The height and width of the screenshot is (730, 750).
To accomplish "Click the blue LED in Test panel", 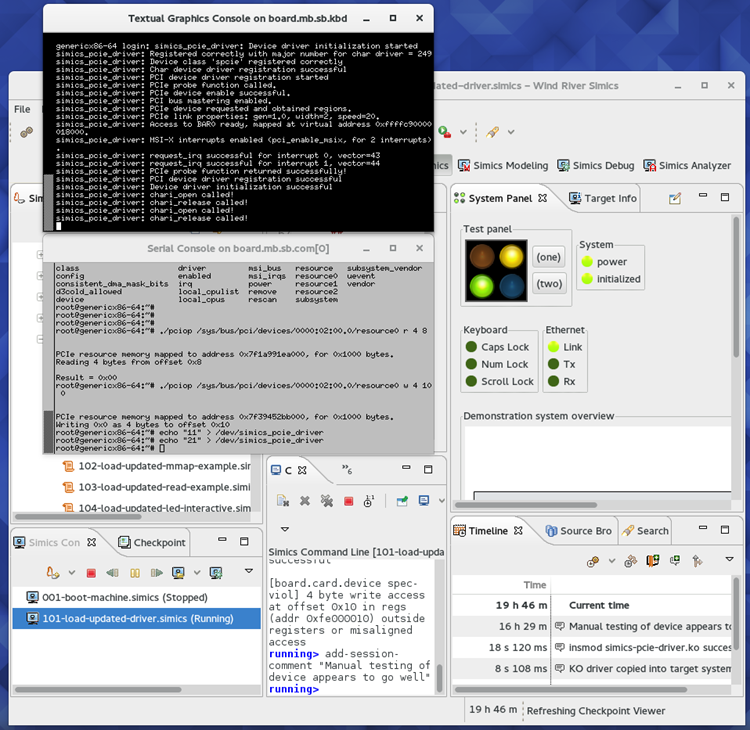I will pyautogui.click(x=511, y=286).
